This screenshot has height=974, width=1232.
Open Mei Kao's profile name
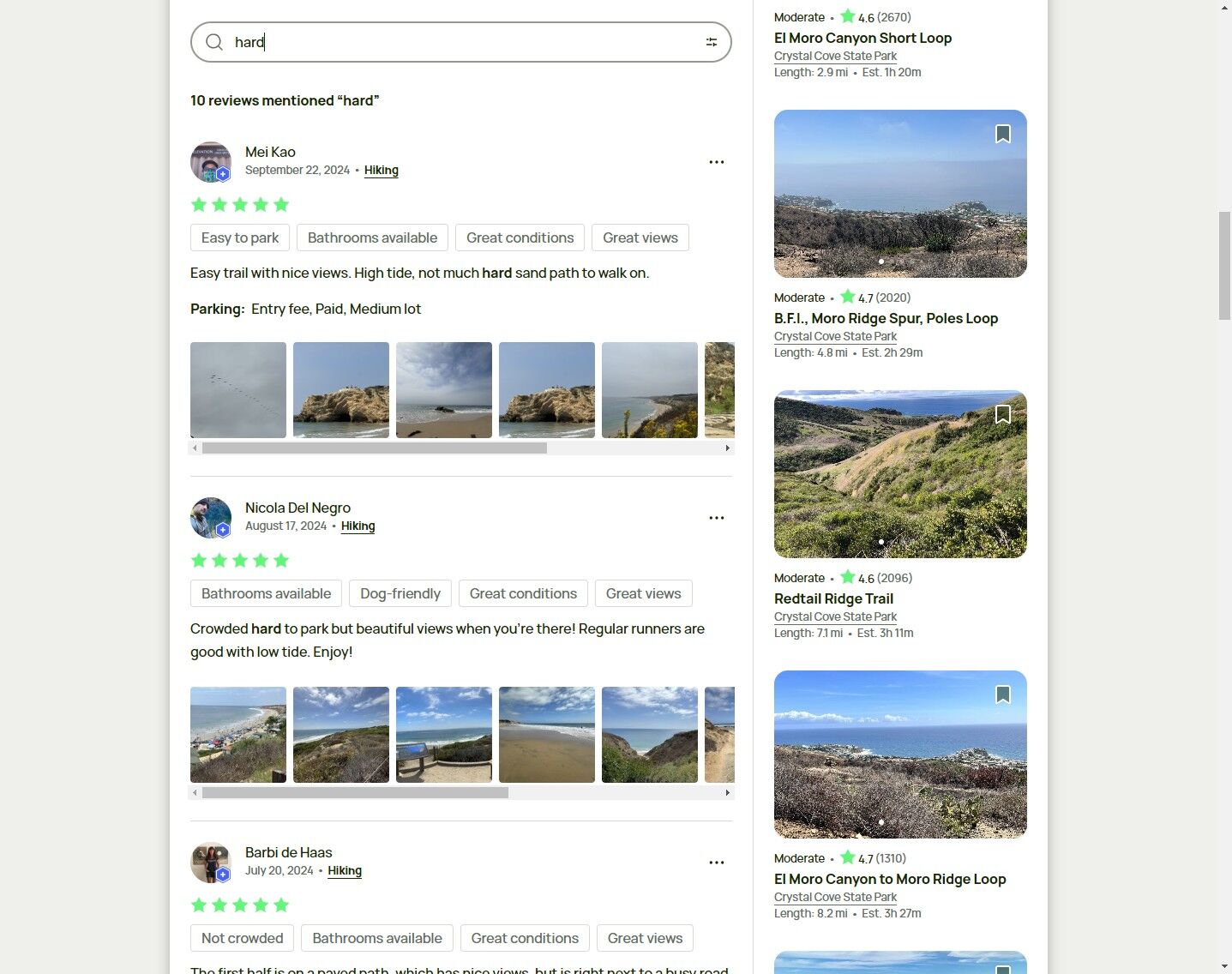(270, 152)
